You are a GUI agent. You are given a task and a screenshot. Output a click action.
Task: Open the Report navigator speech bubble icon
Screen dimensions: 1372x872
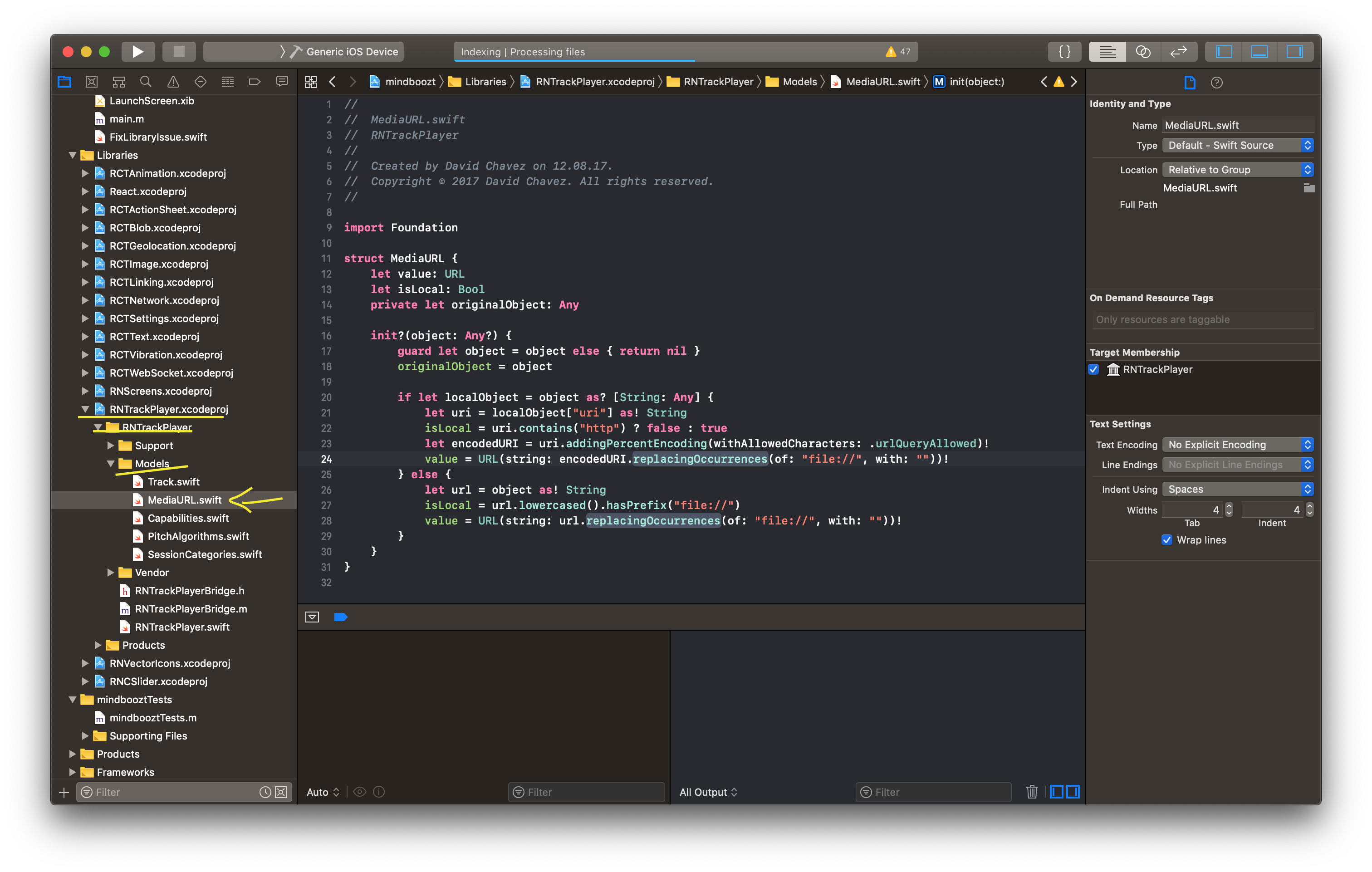[282, 82]
